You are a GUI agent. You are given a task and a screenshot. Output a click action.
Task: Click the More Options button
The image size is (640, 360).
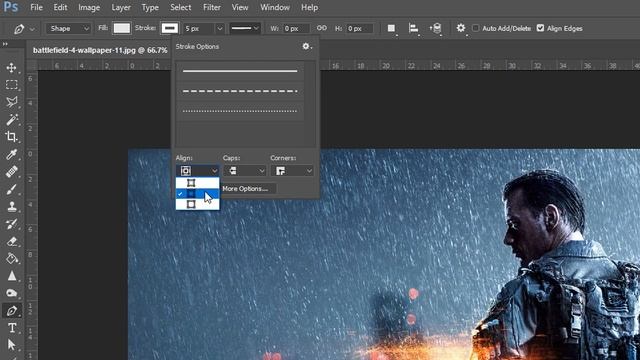(248, 189)
